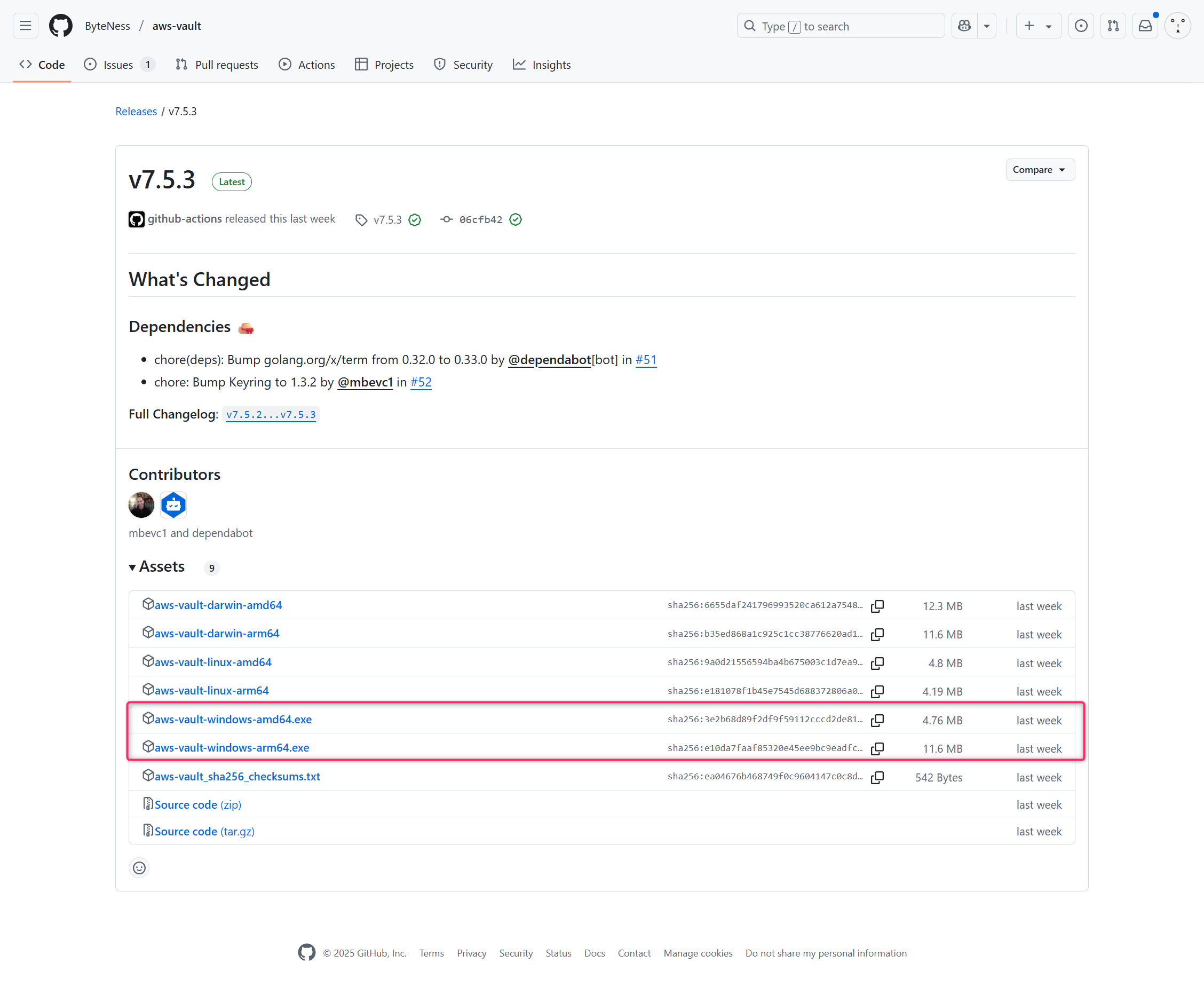Image resolution: width=1204 pixels, height=995 pixels.
Task: Open the @mbevc1 mention link
Action: (365, 382)
